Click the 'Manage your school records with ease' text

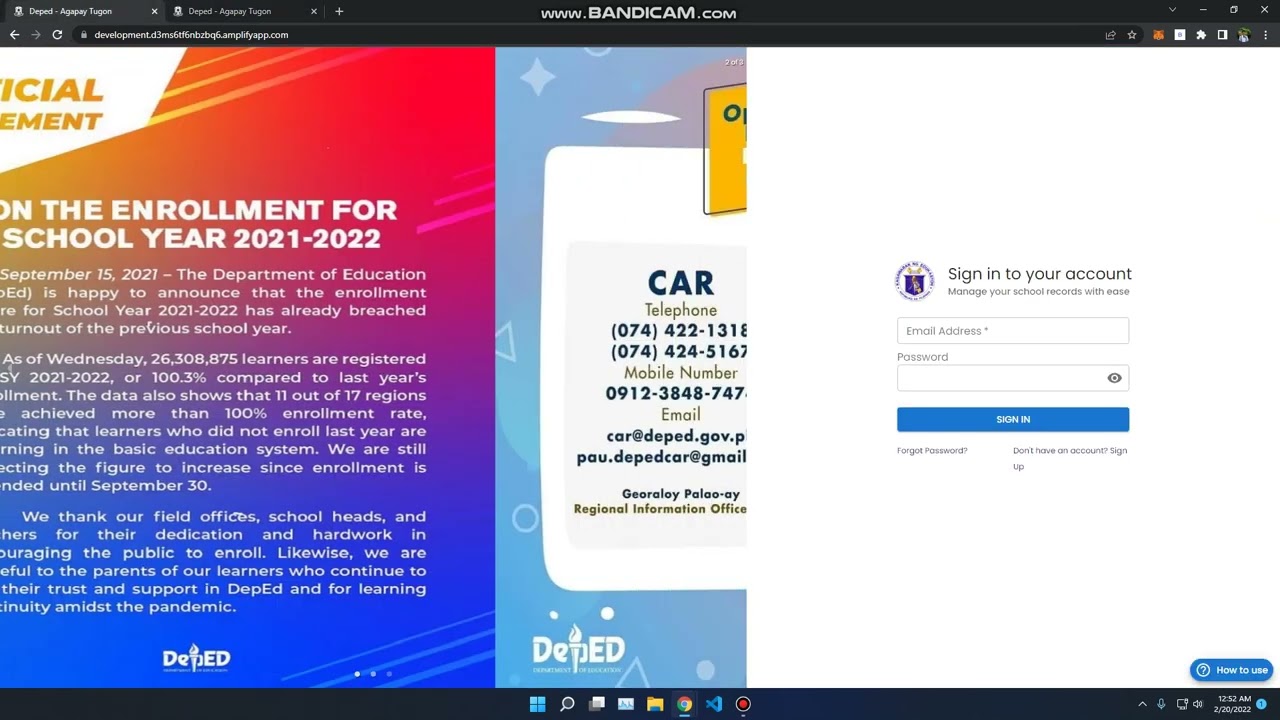coord(1038,292)
